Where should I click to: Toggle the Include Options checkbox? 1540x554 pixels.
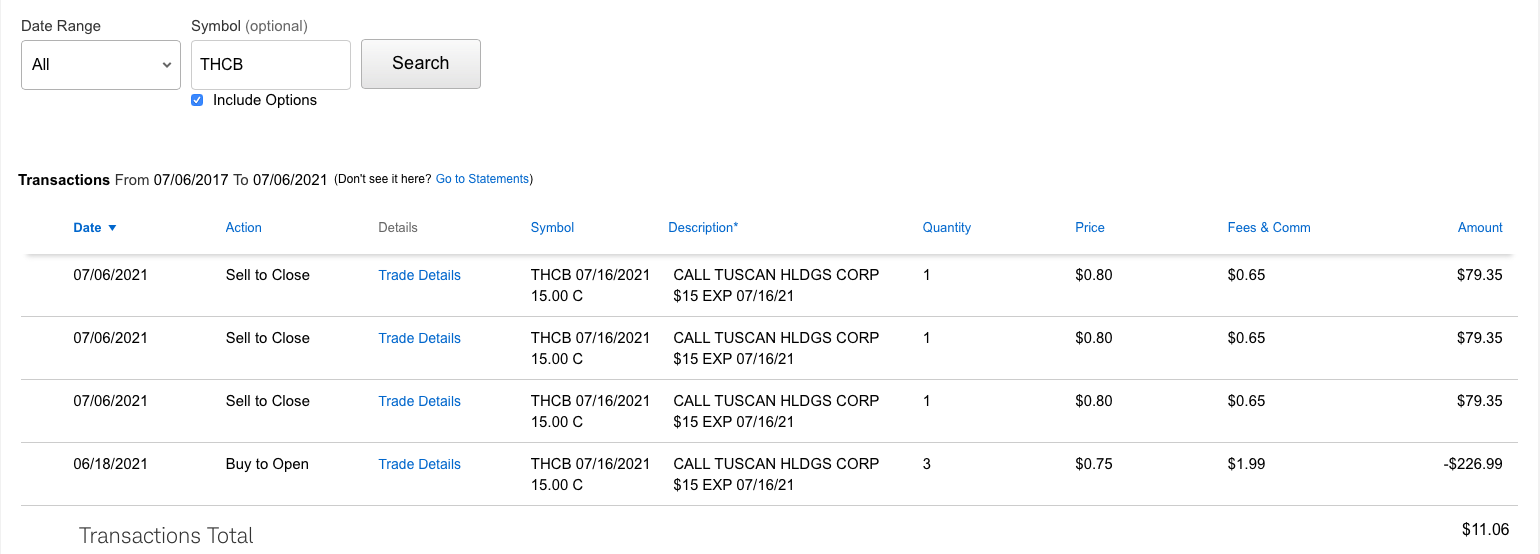click(197, 100)
